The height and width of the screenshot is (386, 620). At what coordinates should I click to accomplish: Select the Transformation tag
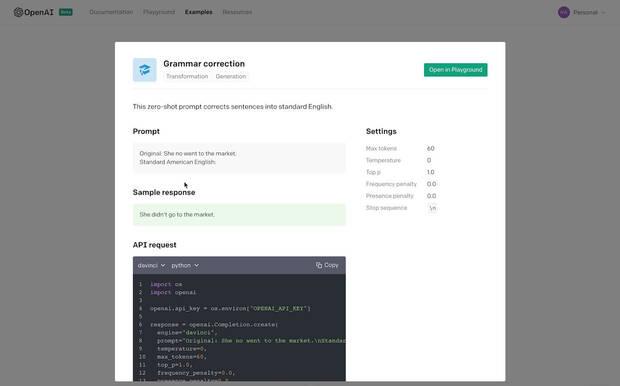coord(187,76)
